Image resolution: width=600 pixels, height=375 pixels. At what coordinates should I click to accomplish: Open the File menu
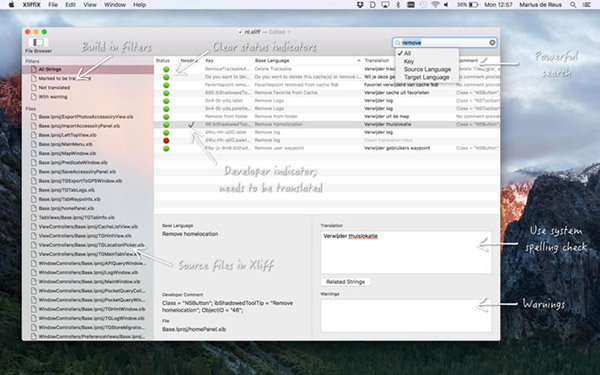53,5
